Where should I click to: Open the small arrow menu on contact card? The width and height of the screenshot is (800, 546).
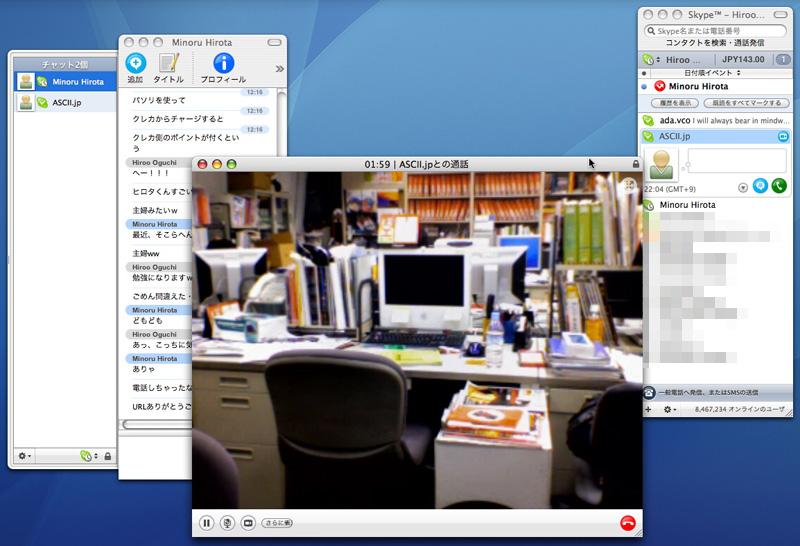pos(743,188)
